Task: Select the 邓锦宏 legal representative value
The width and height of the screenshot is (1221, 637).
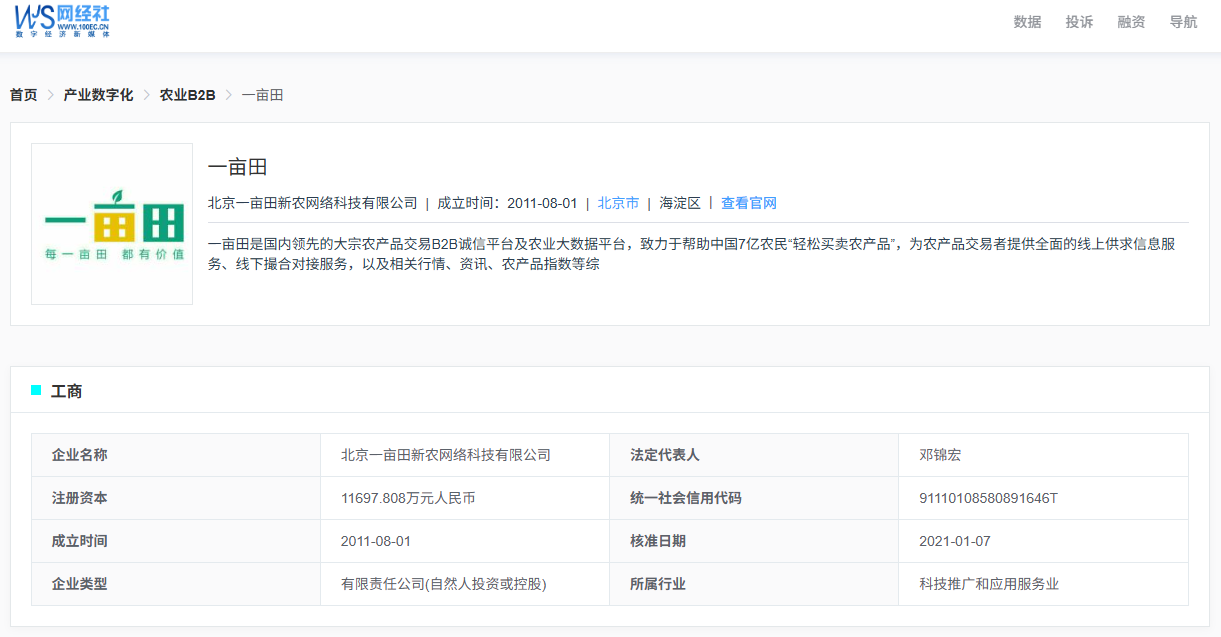Action: click(x=940, y=455)
